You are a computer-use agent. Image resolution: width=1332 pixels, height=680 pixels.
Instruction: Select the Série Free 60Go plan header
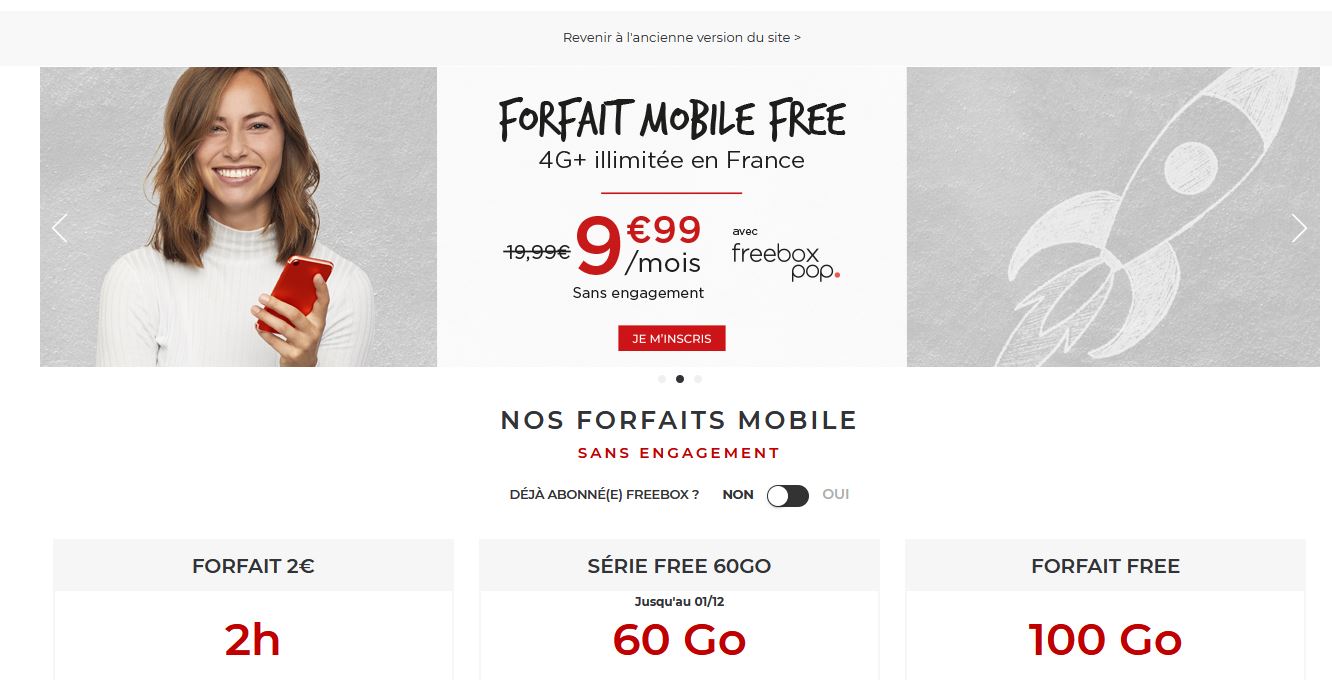[679, 566]
